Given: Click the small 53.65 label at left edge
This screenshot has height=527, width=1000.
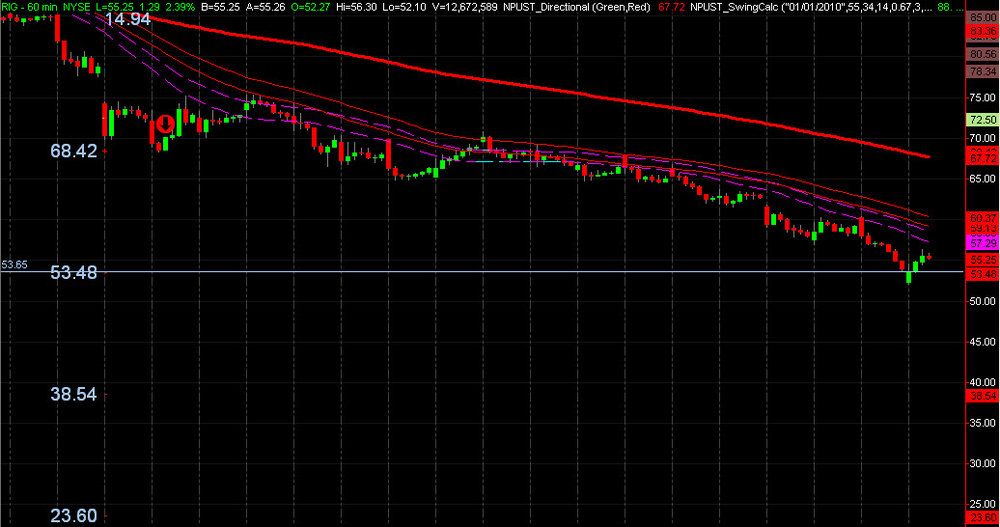Looking at the screenshot, I should tap(14, 265).
